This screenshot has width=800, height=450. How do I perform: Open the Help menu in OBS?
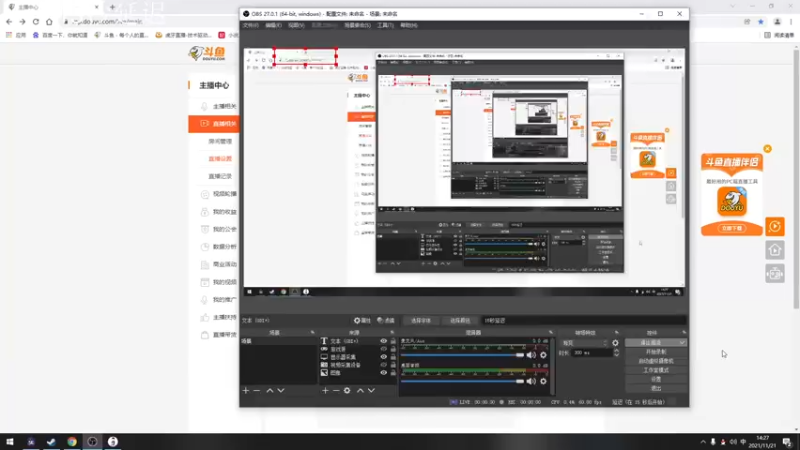(x=409, y=26)
